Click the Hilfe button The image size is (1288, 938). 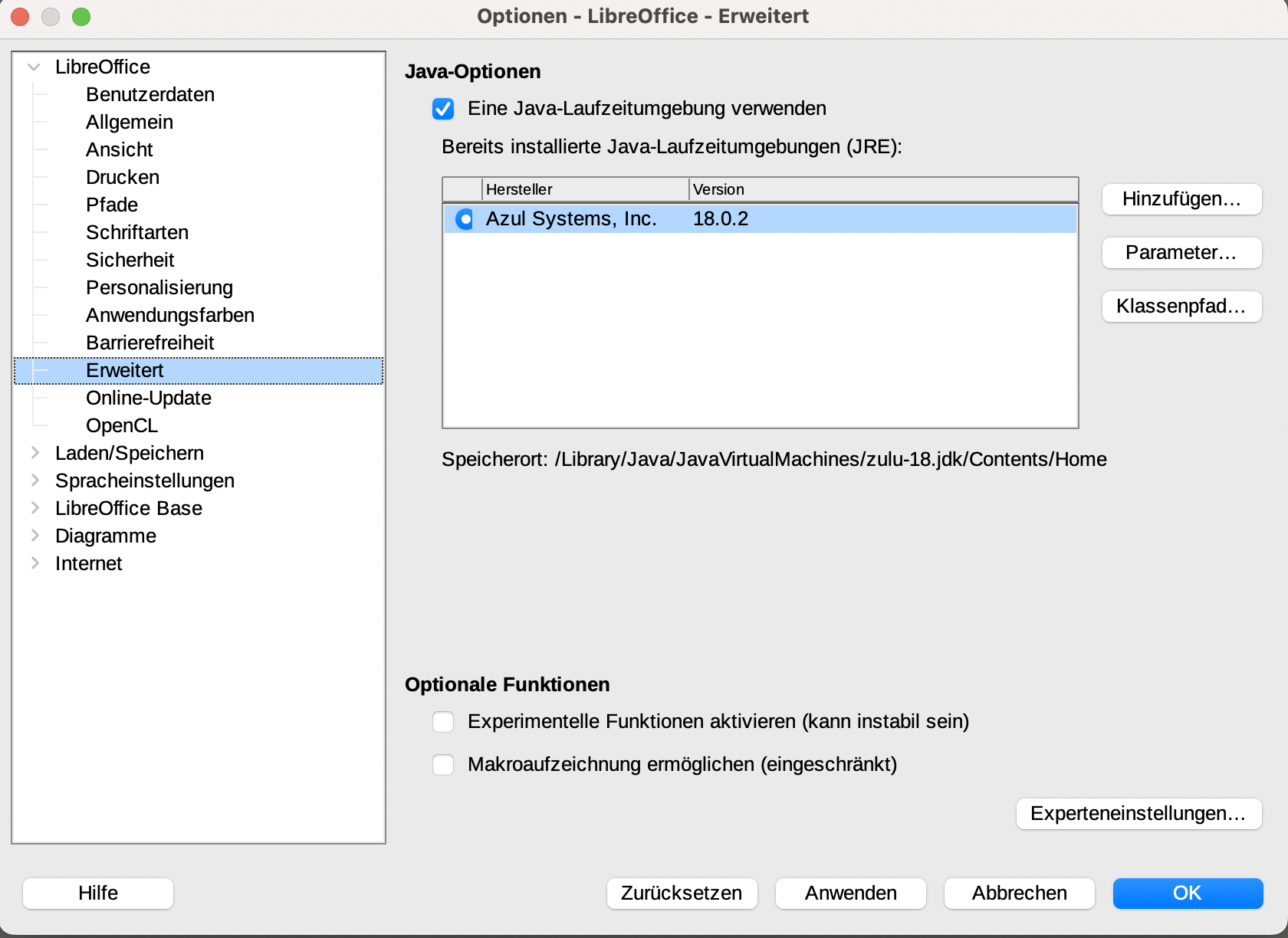tap(98, 894)
